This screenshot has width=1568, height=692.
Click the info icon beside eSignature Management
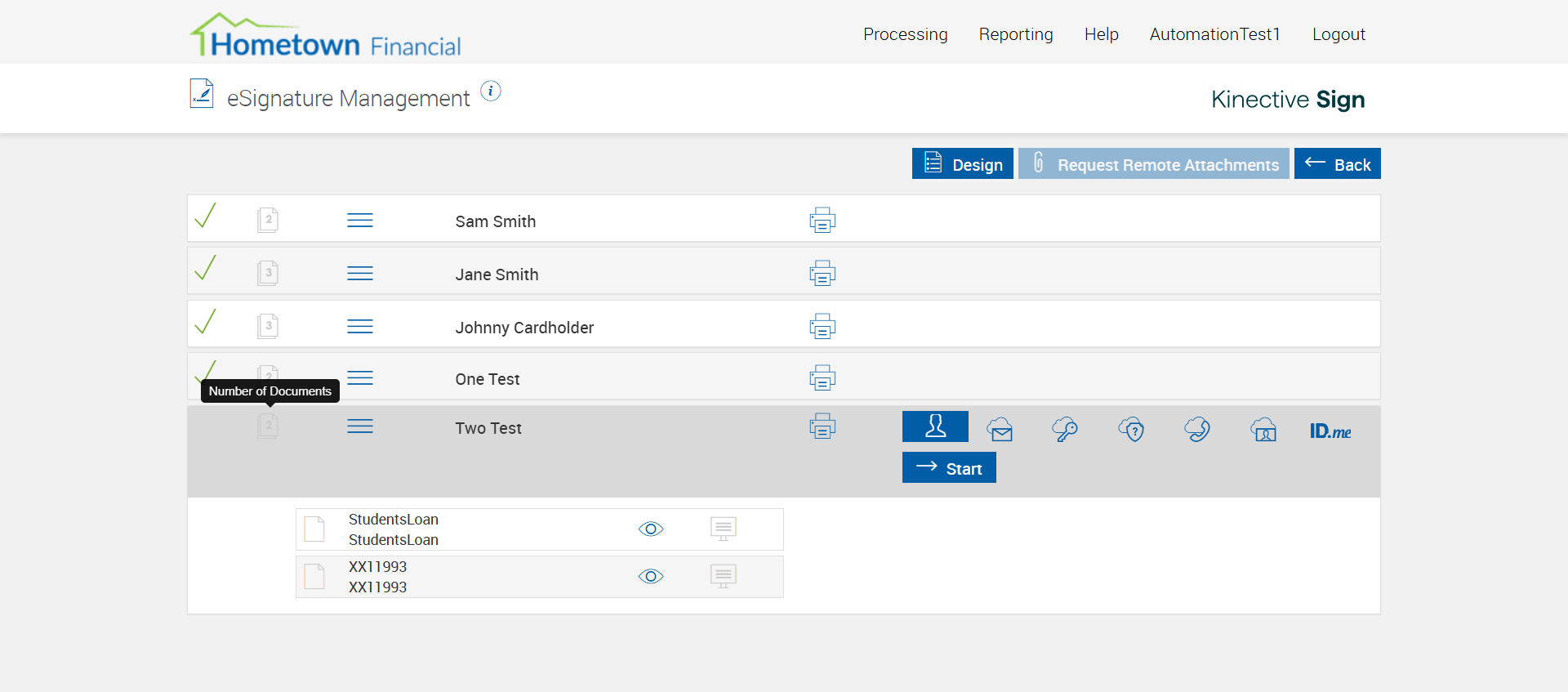491,92
